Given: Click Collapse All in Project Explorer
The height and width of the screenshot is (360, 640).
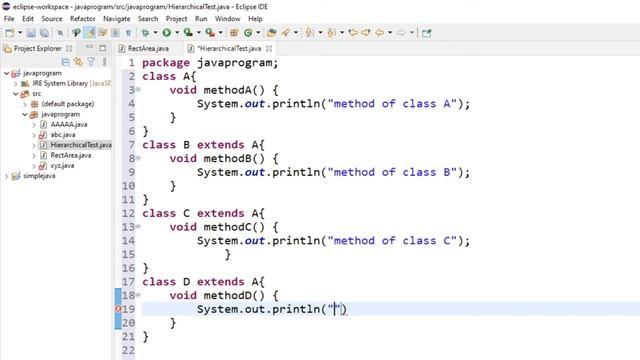Looking at the screenshot, I should tap(65, 62).
